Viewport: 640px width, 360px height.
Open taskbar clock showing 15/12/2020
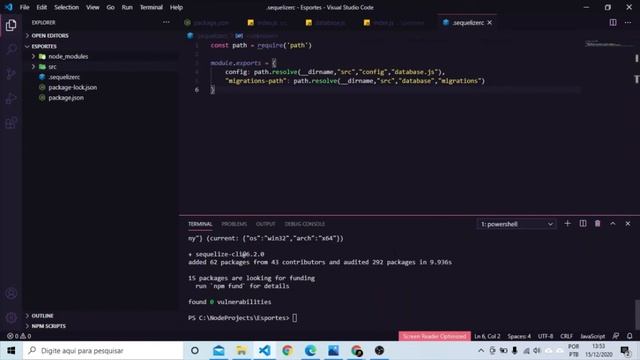point(598,351)
